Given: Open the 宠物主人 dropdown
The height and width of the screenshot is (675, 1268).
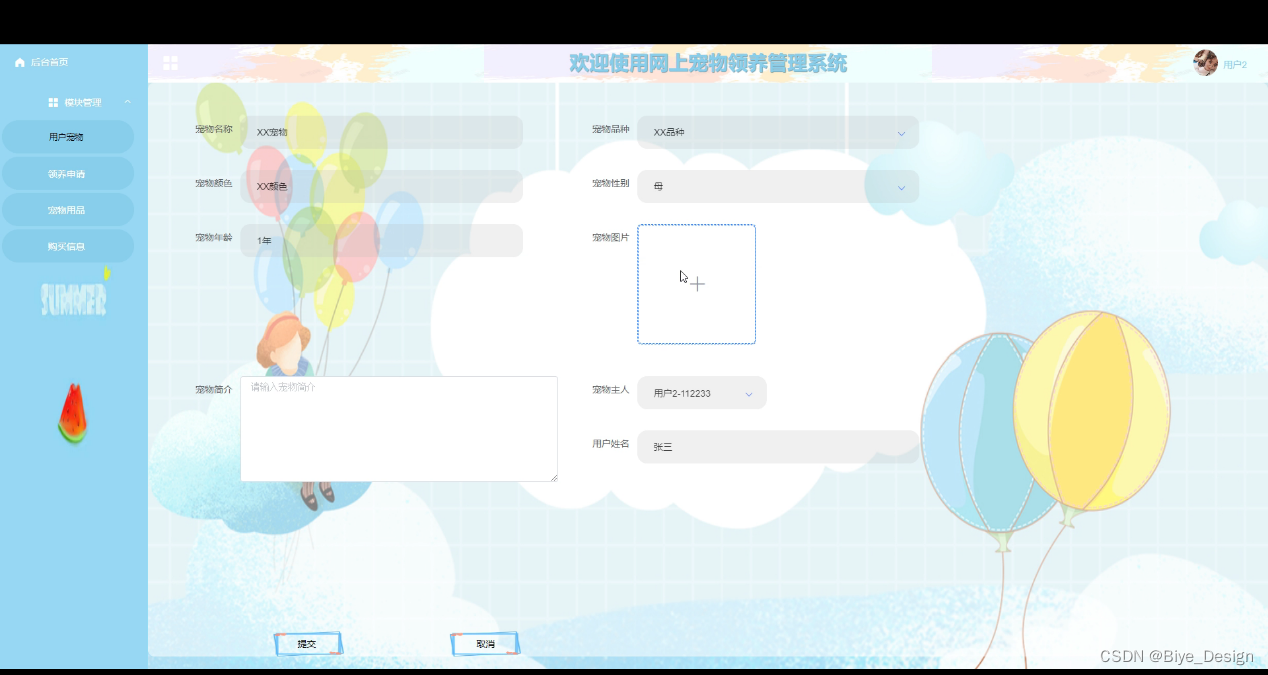Looking at the screenshot, I should pyautogui.click(x=702, y=393).
